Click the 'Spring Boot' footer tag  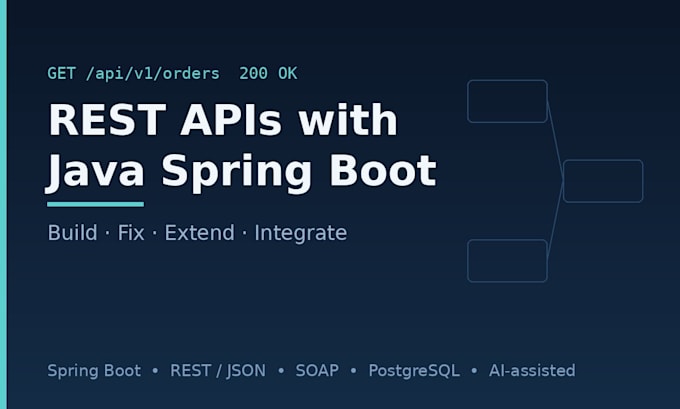(94, 371)
